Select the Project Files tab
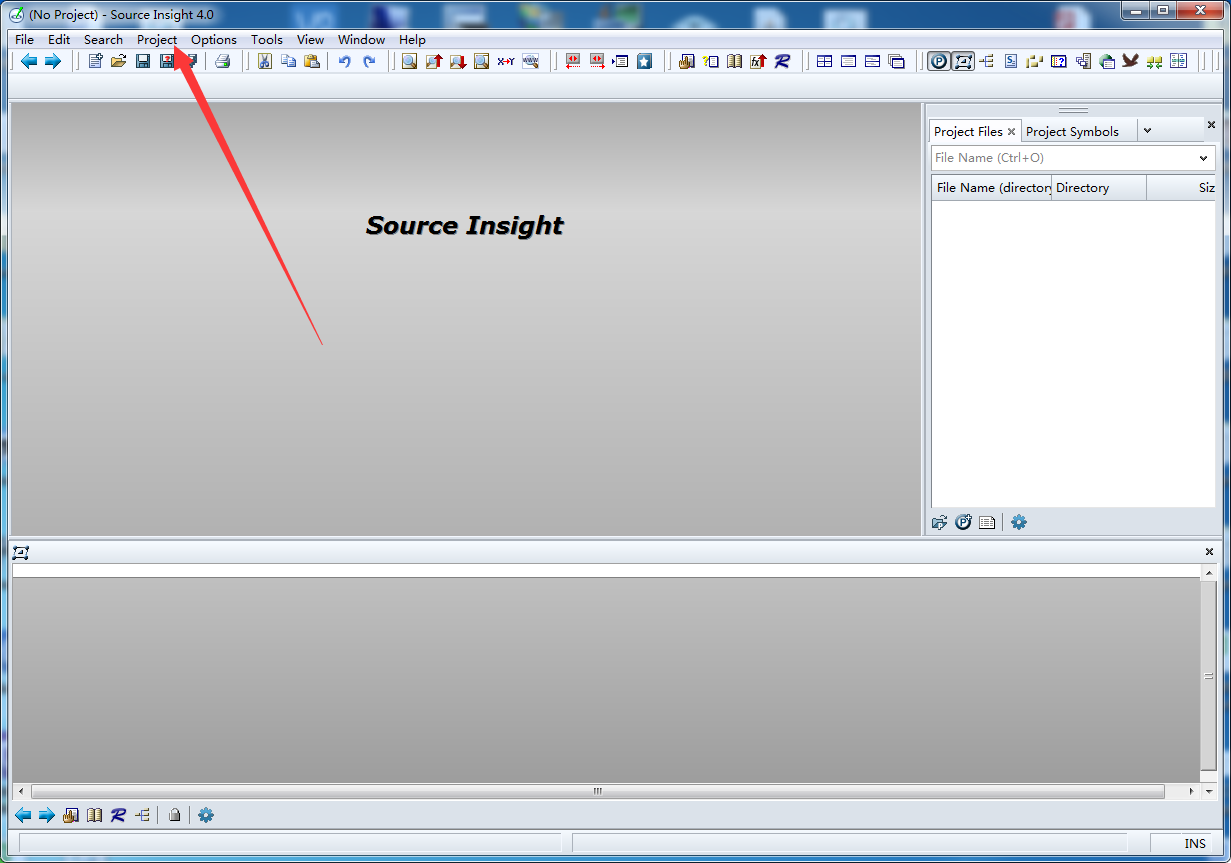Image resolution: width=1231 pixels, height=863 pixels. point(968,131)
